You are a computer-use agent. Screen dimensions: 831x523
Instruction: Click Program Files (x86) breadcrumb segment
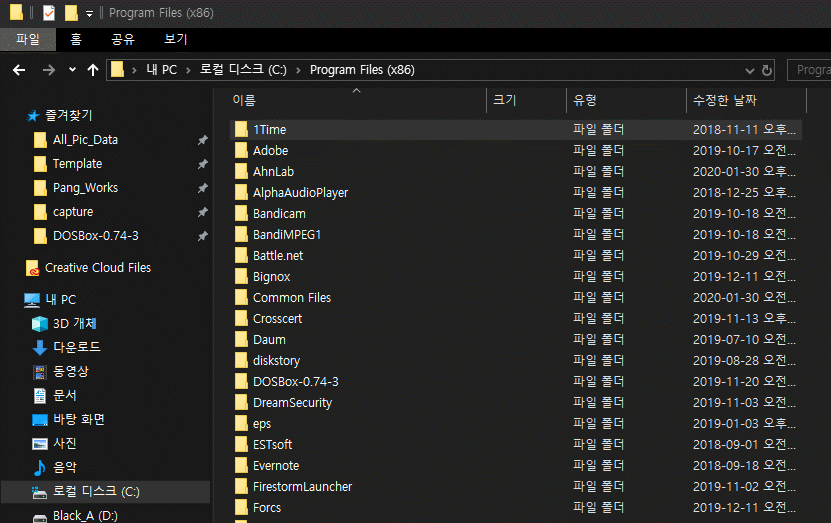[x=363, y=70]
